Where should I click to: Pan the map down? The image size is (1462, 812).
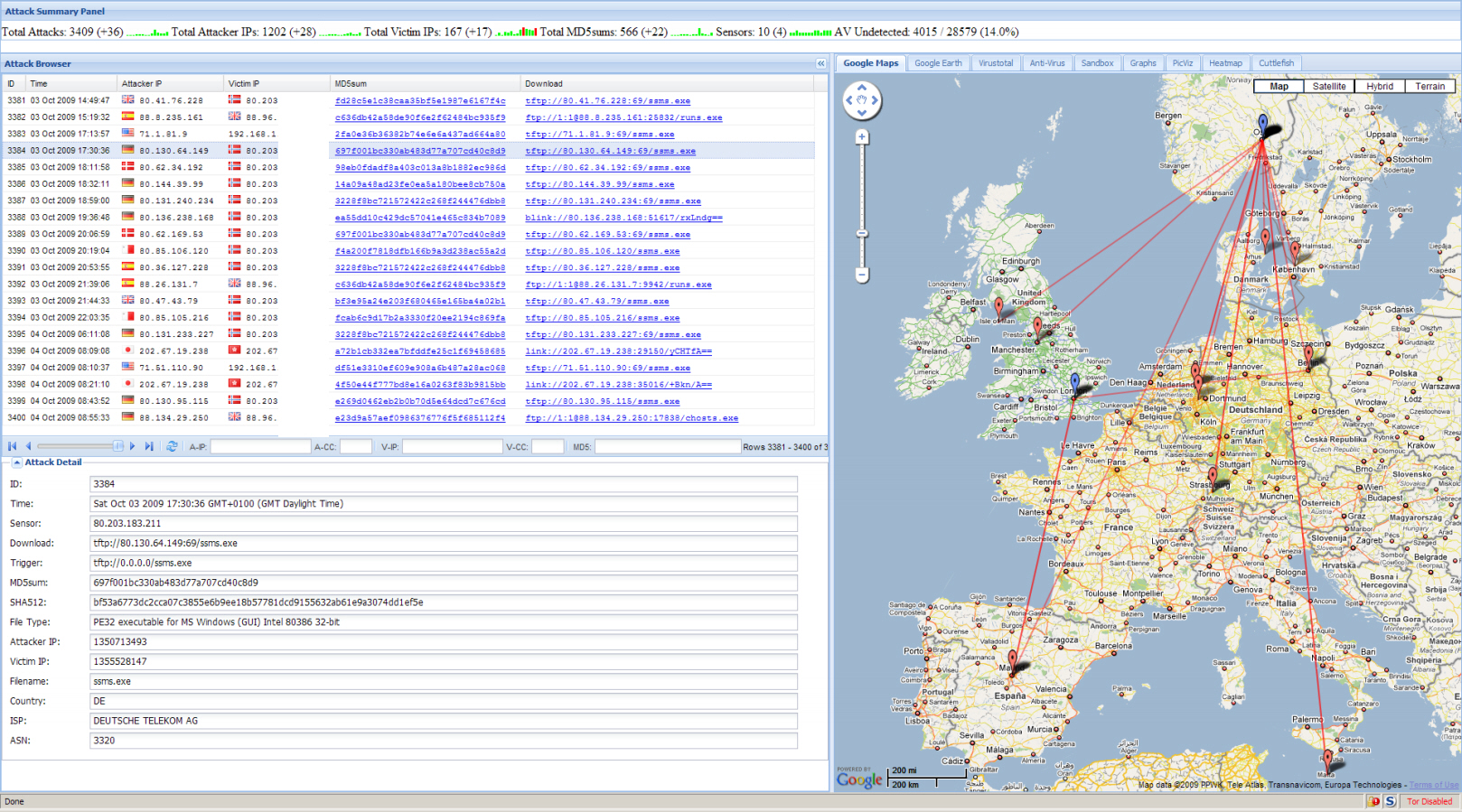(862, 113)
